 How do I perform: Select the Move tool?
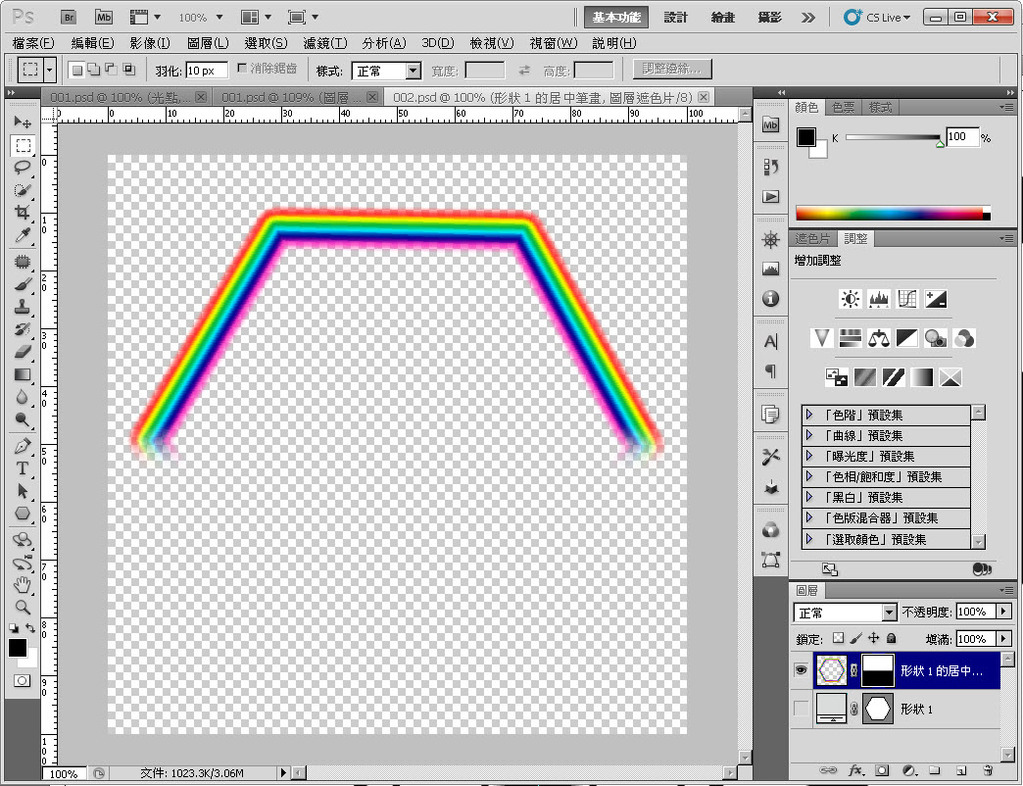22,122
